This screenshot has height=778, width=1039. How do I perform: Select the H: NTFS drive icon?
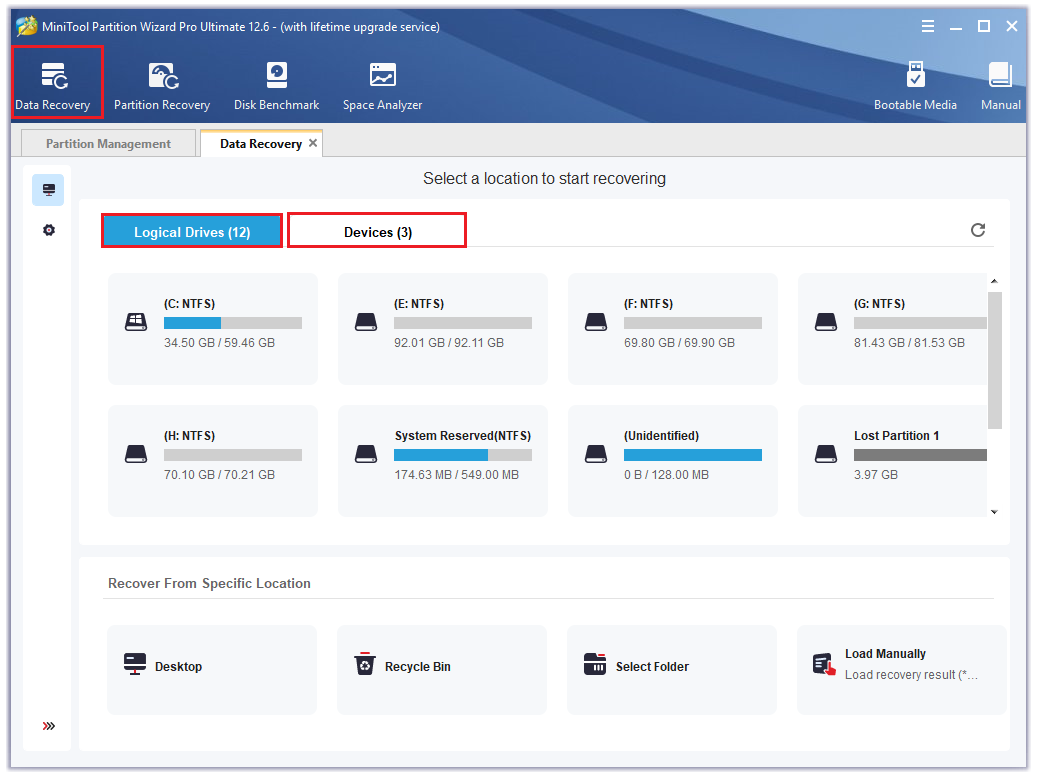point(136,454)
